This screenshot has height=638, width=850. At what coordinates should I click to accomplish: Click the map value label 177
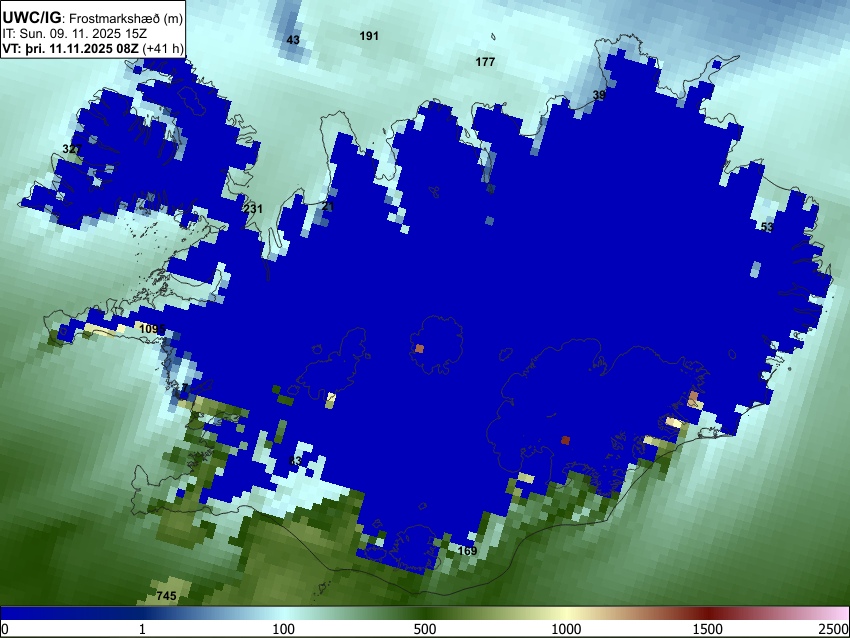point(485,62)
